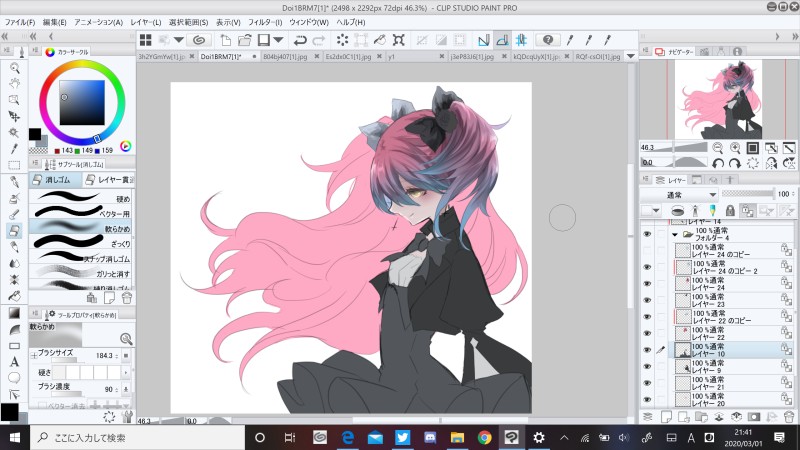Switch to B04bj407[1].jpg canvas tab

coord(285,57)
